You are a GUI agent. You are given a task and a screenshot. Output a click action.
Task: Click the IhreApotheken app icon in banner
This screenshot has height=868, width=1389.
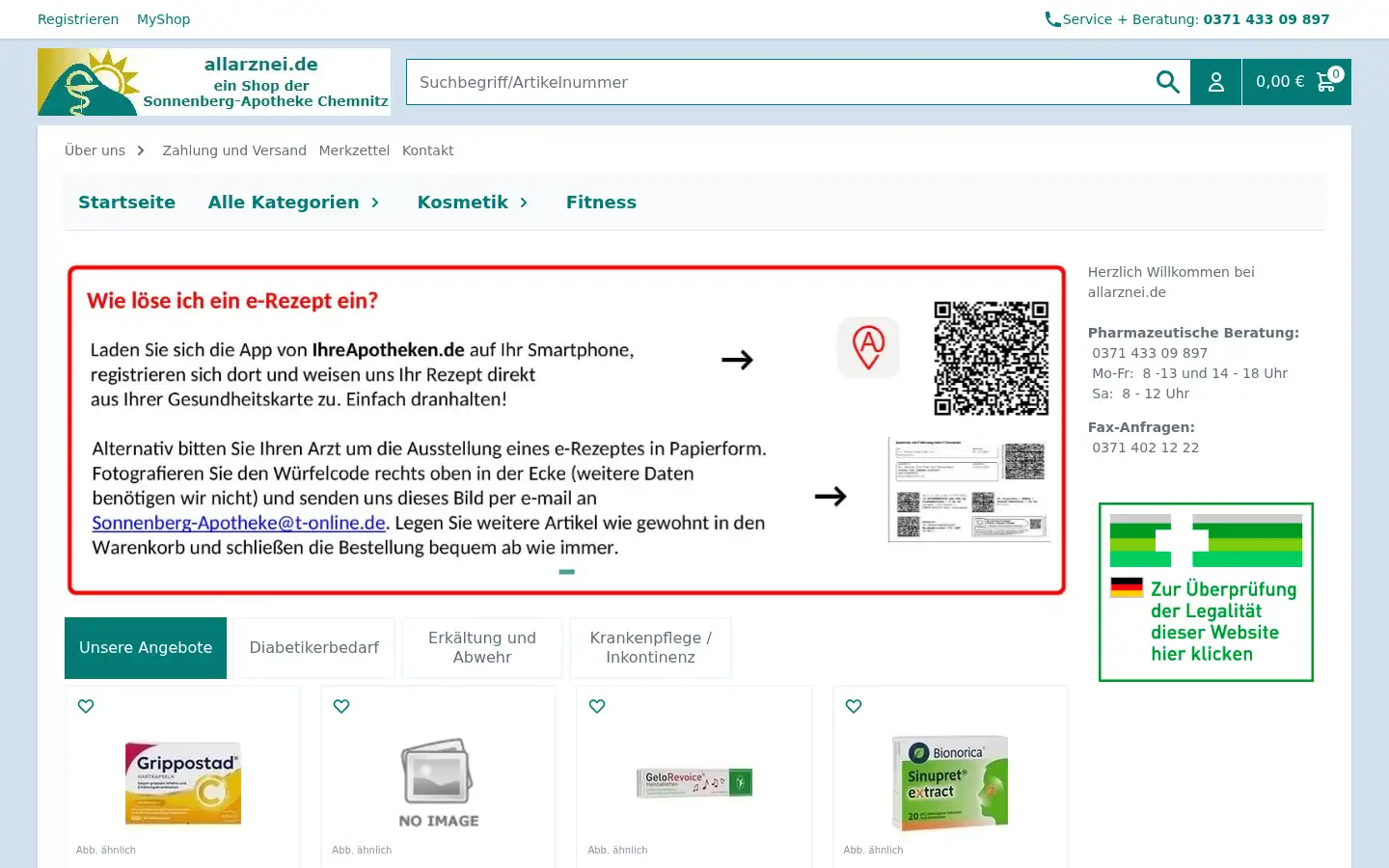click(x=868, y=347)
